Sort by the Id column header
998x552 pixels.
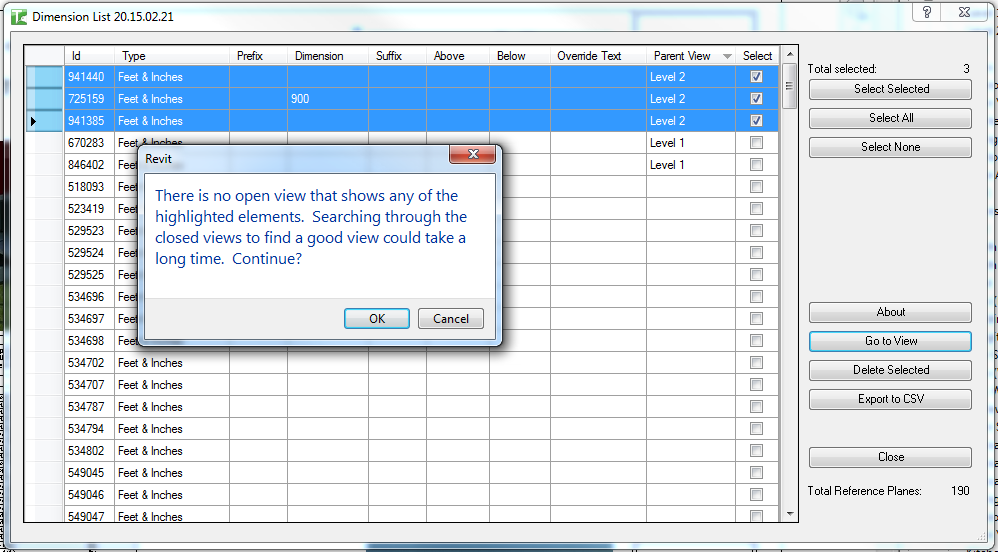pos(88,56)
